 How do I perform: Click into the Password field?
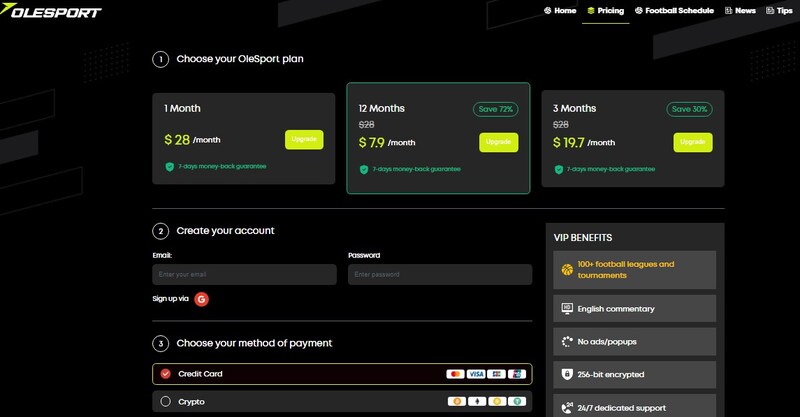[440, 274]
